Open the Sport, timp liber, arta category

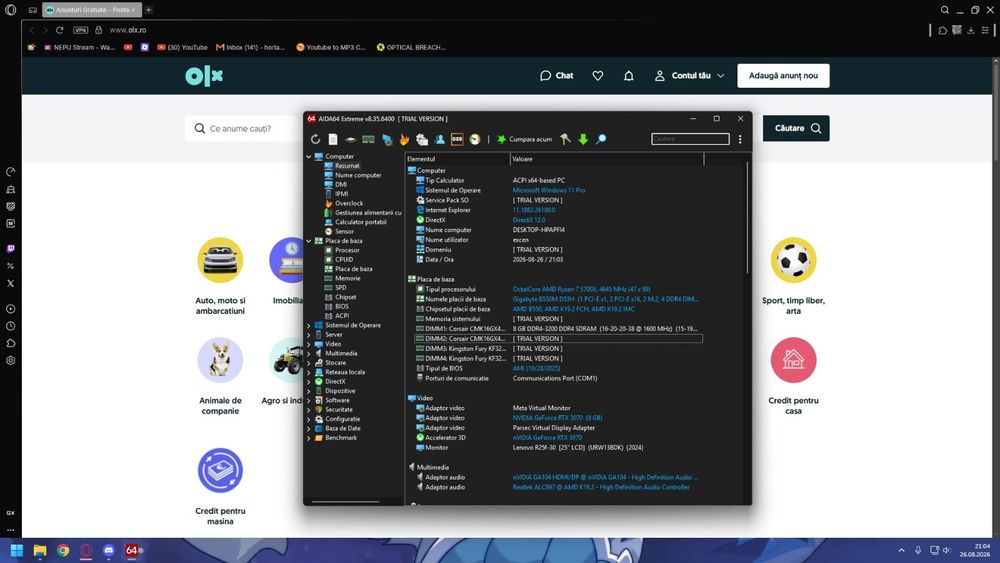tap(793, 275)
